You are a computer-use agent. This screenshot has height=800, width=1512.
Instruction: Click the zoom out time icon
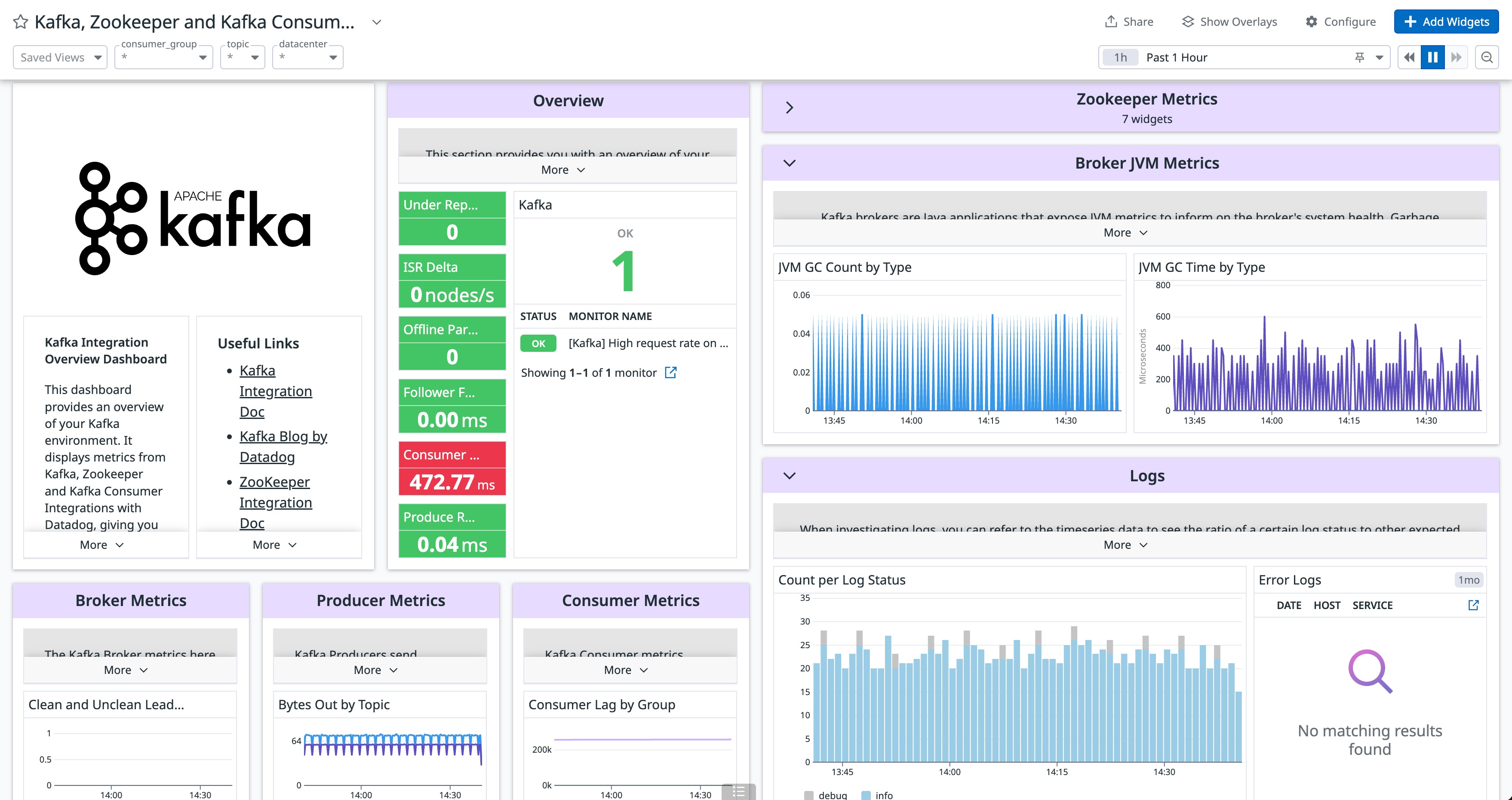click(x=1487, y=58)
